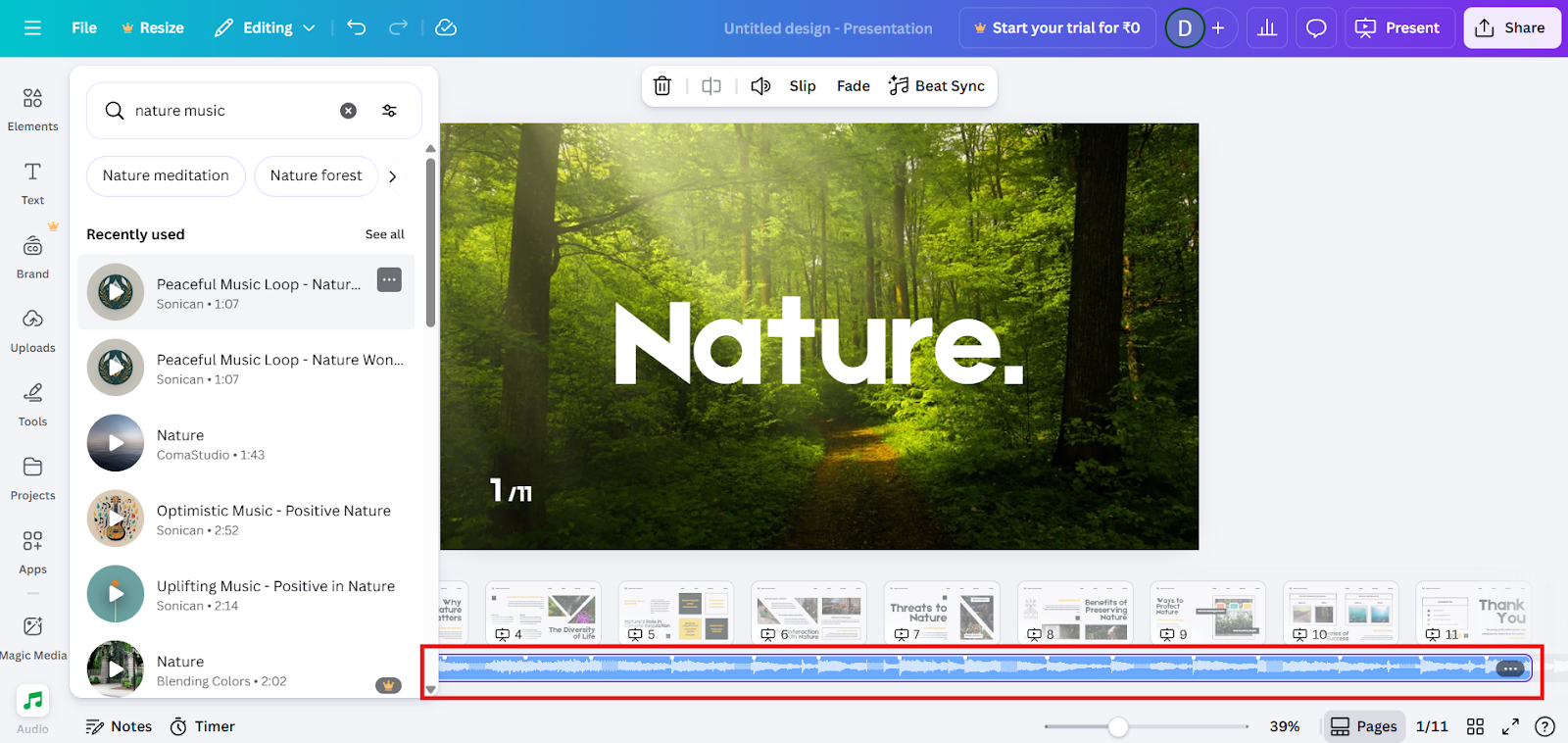This screenshot has width=1568, height=743.
Task: Open help question mark icon
Action: tap(1544, 726)
